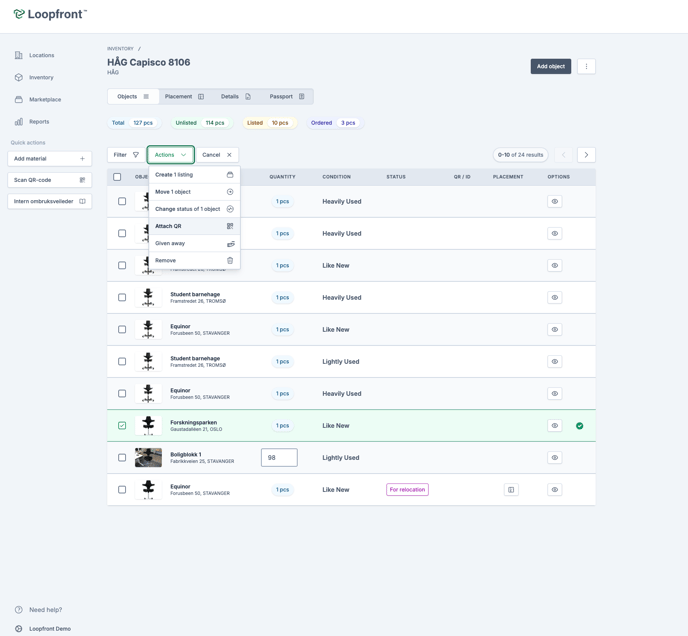Click the hand icon beside Given away
This screenshot has height=636, width=688.
pos(230,244)
